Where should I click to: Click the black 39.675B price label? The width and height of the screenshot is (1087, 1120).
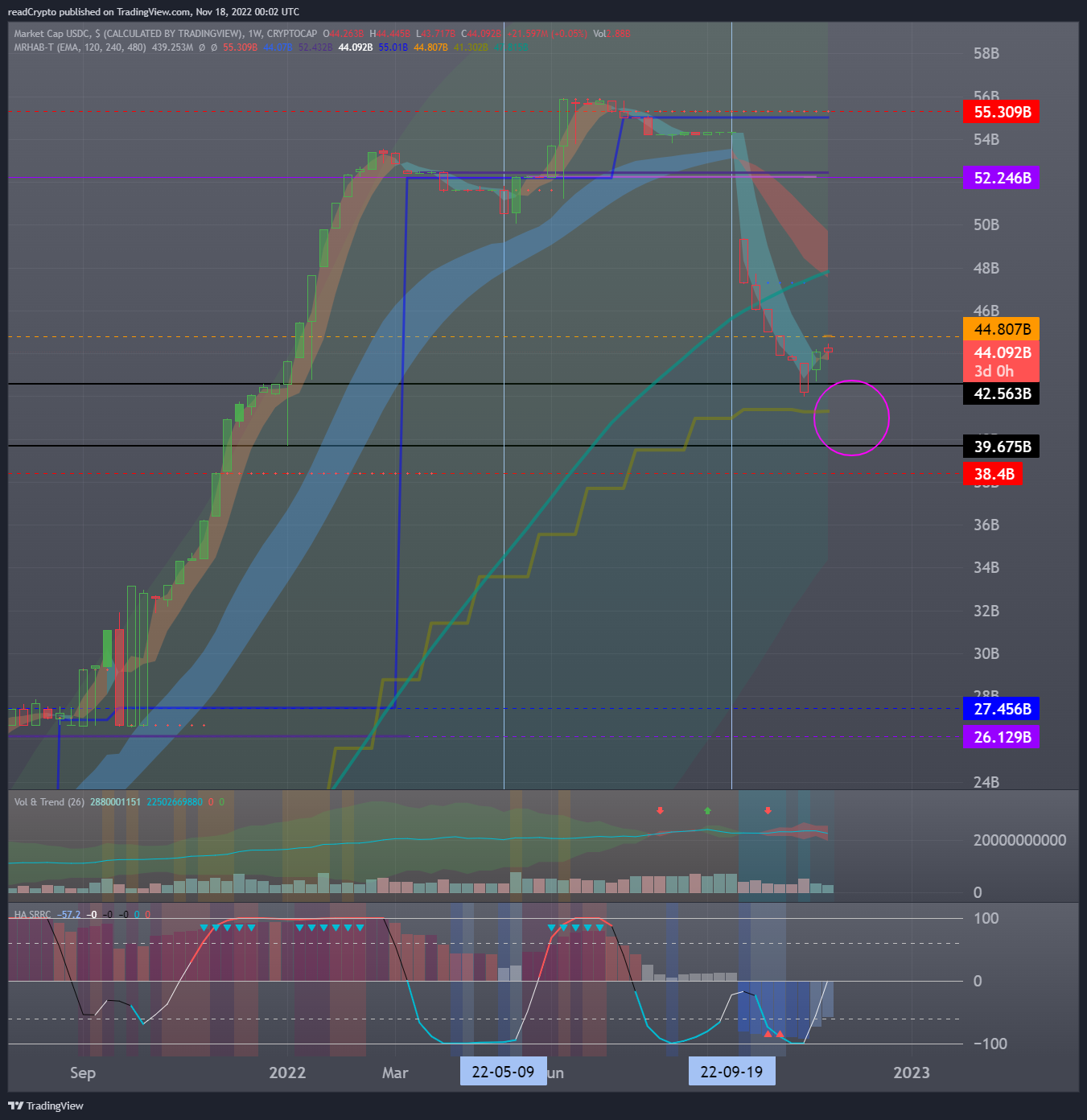(1001, 447)
